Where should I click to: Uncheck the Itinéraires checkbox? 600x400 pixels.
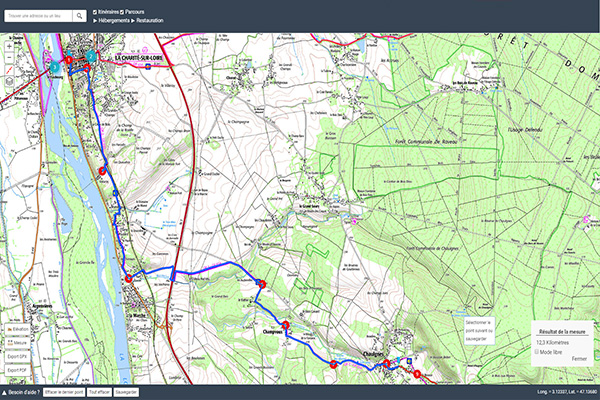click(95, 10)
